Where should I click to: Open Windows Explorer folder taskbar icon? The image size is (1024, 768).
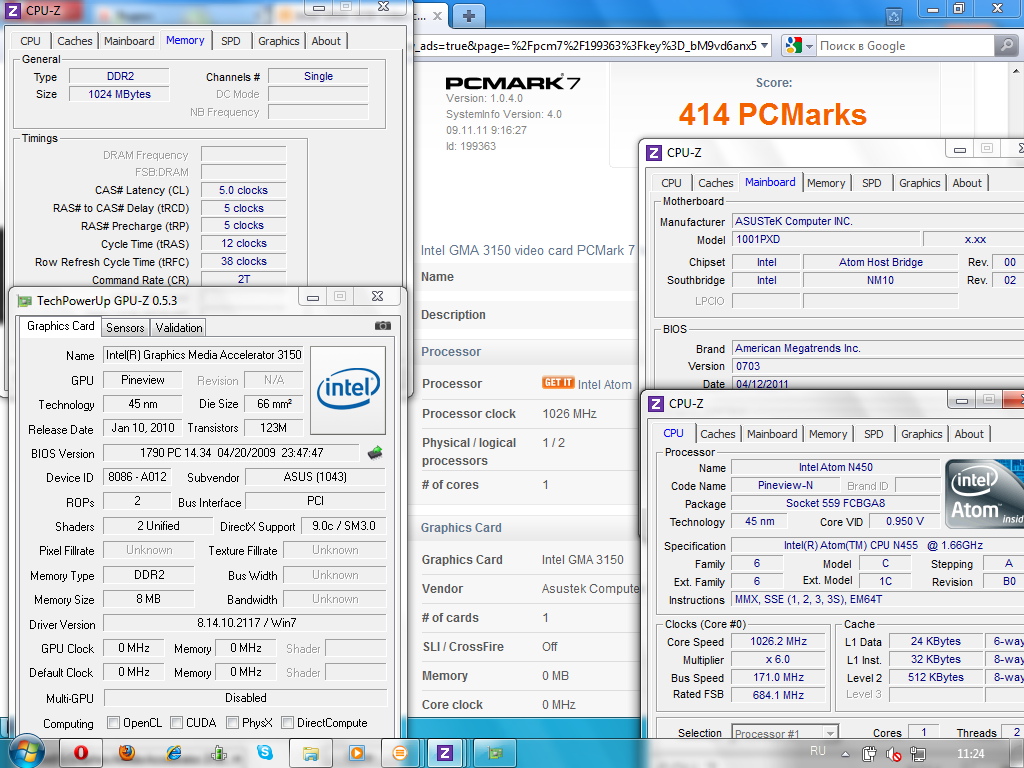pos(310,753)
